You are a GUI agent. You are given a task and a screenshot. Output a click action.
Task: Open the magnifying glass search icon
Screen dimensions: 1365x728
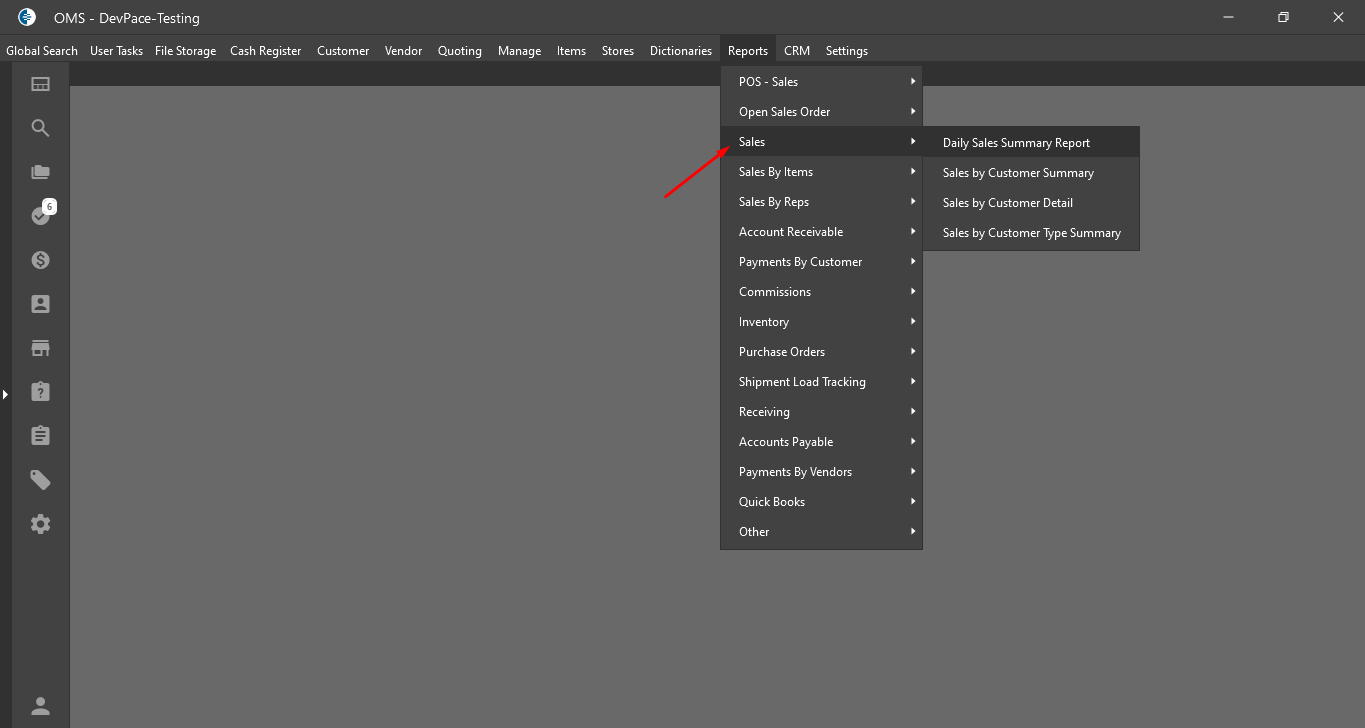pos(40,128)
